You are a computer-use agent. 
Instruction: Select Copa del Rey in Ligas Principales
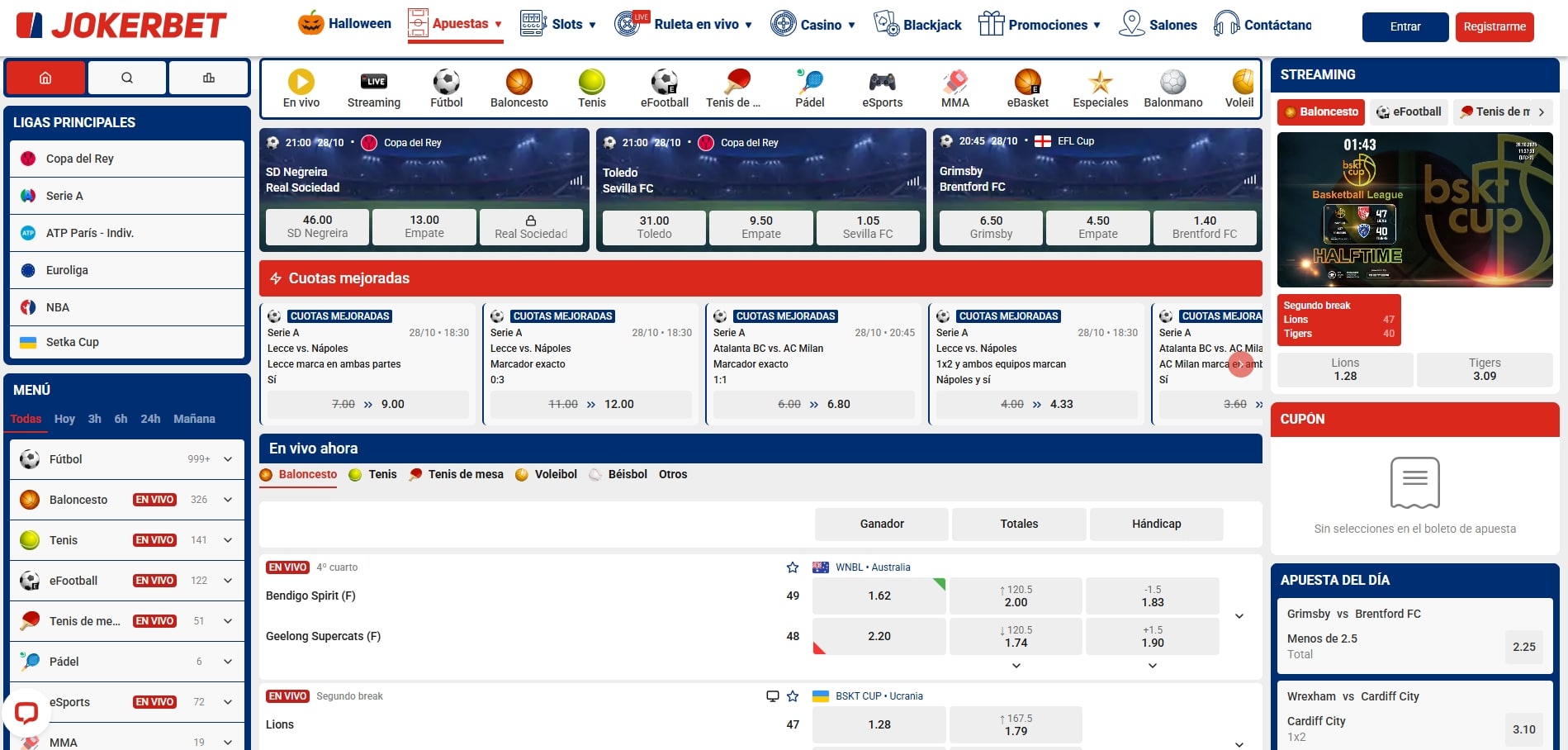click(x=78, y=158)
